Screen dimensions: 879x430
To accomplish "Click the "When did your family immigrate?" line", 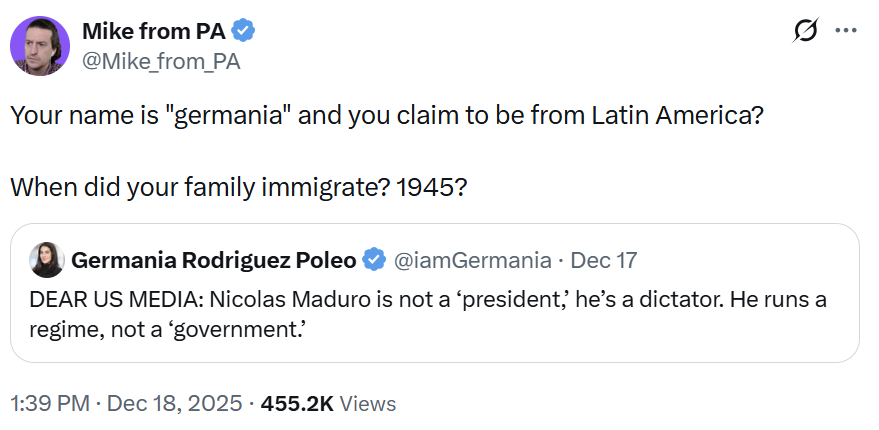I will point(237,186).
